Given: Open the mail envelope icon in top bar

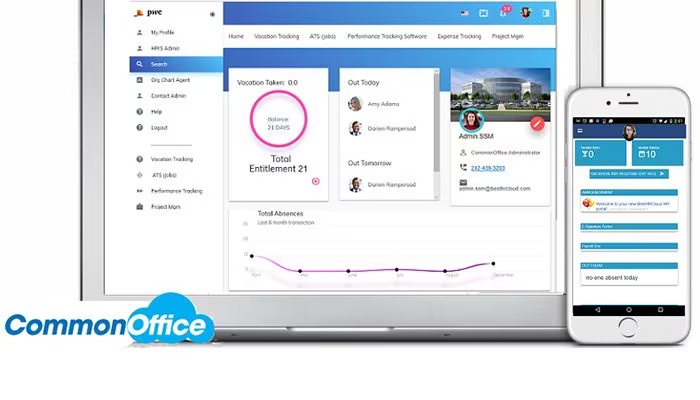Looking at the screenshot, I should click(x=483, y=13).
